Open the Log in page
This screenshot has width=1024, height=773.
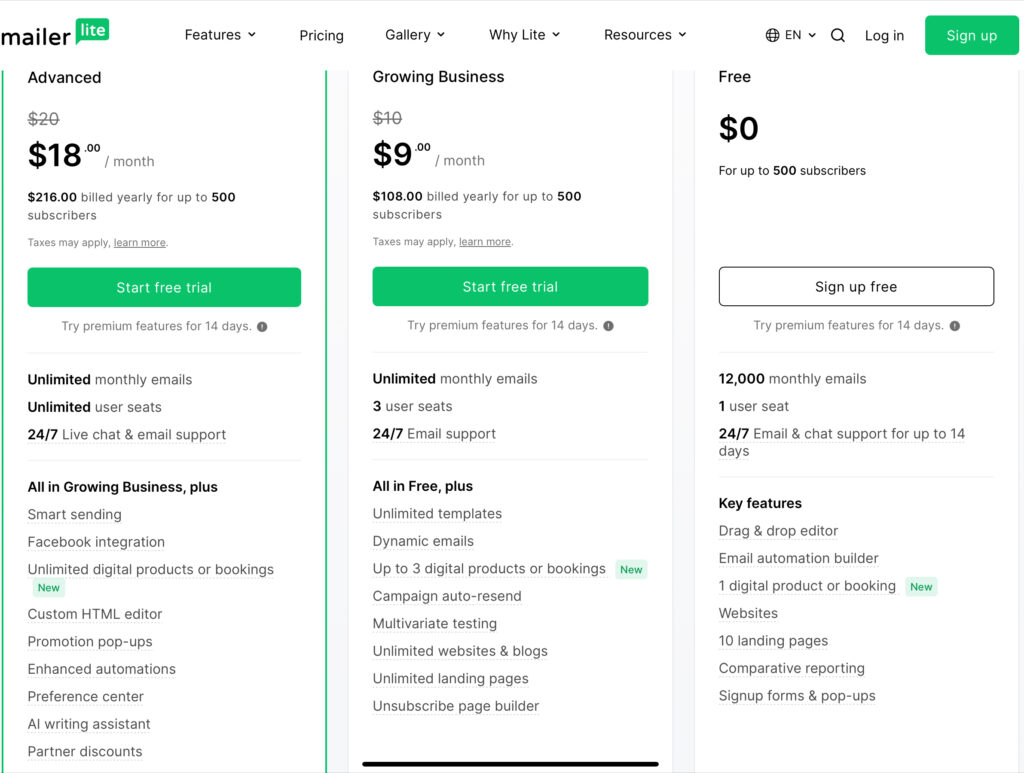coord(884,35)
